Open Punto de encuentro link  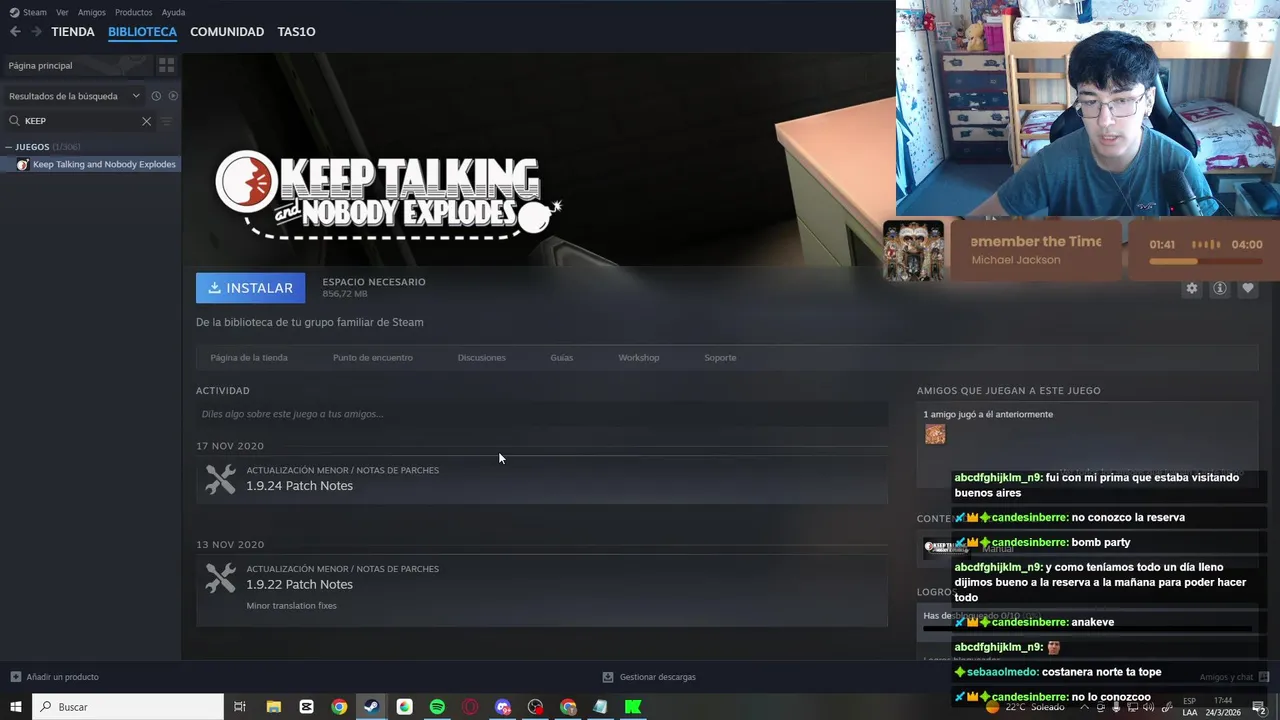(x=373, y=358)
